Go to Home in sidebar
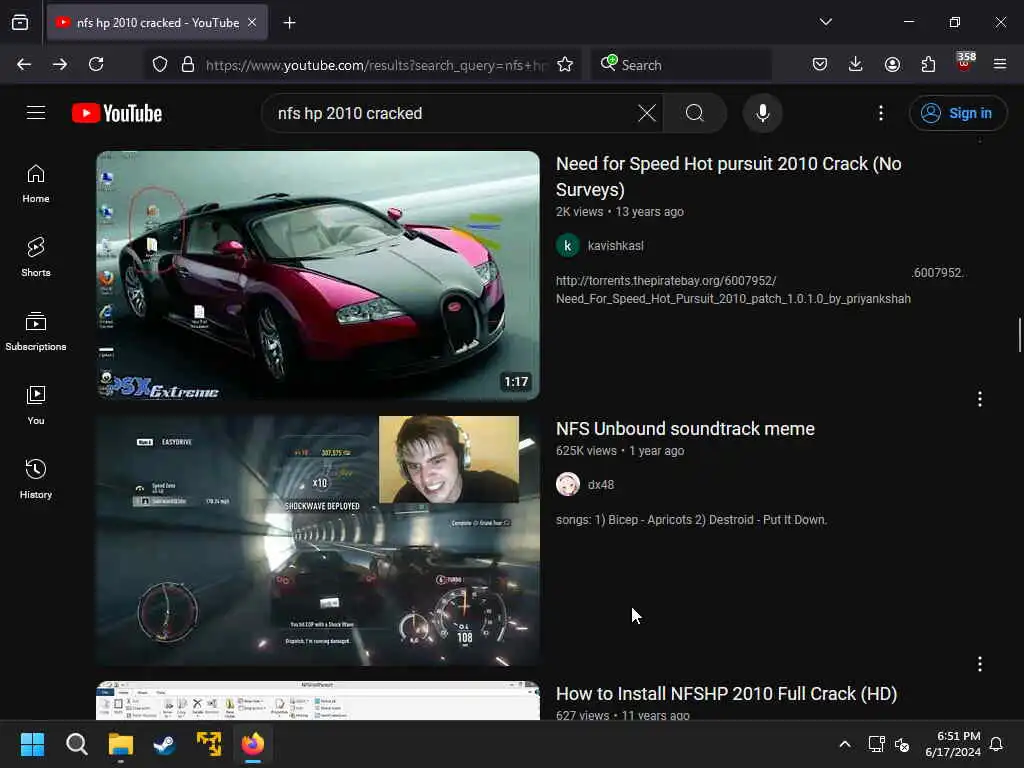Screen dimensions: 1024x768 click(x=36, y=184)
